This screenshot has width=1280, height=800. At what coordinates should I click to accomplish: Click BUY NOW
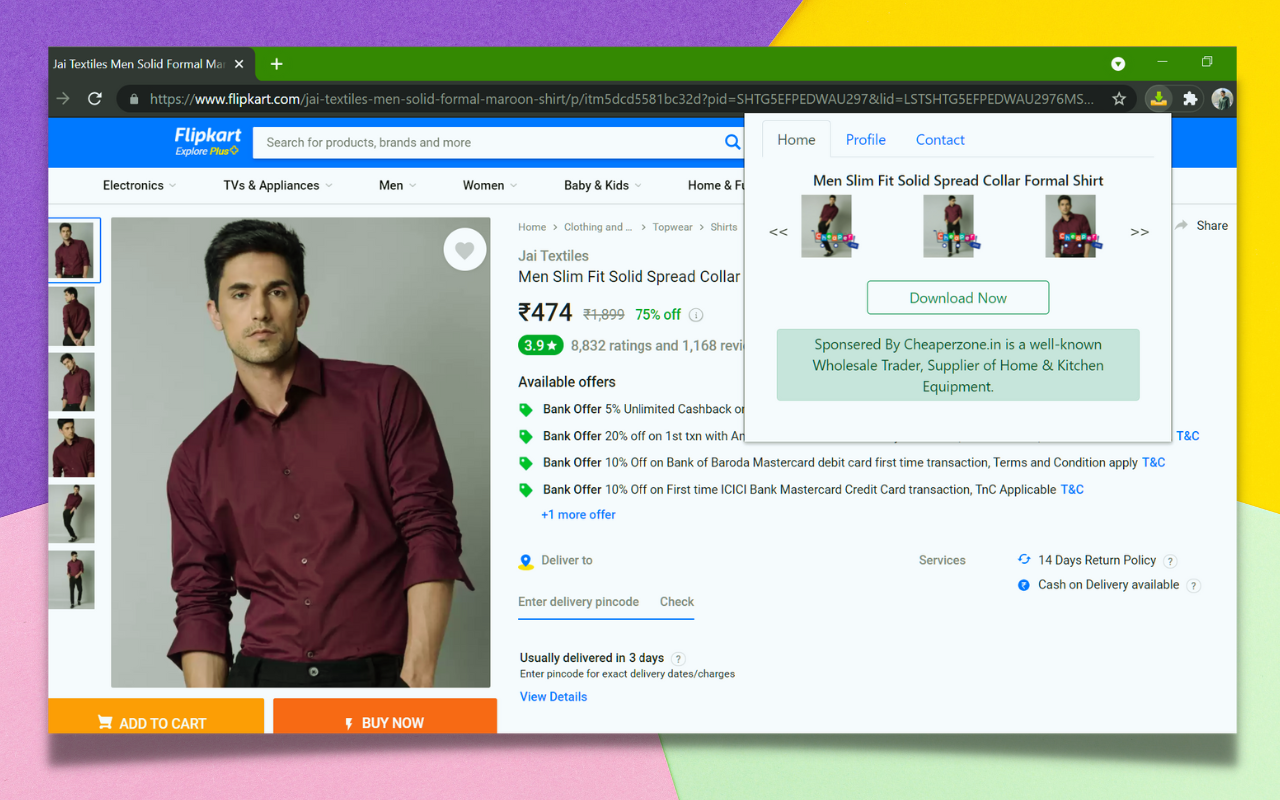pos(385,716)
